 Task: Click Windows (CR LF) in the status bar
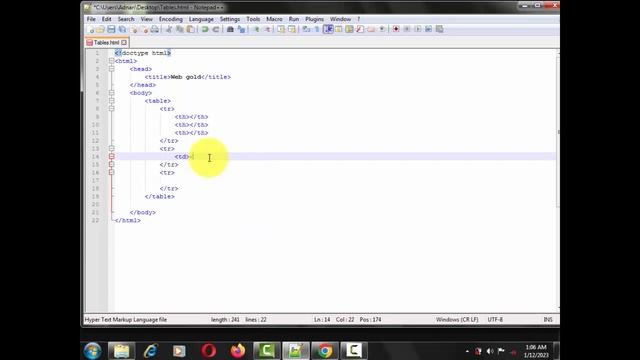(x=457, y=320)
